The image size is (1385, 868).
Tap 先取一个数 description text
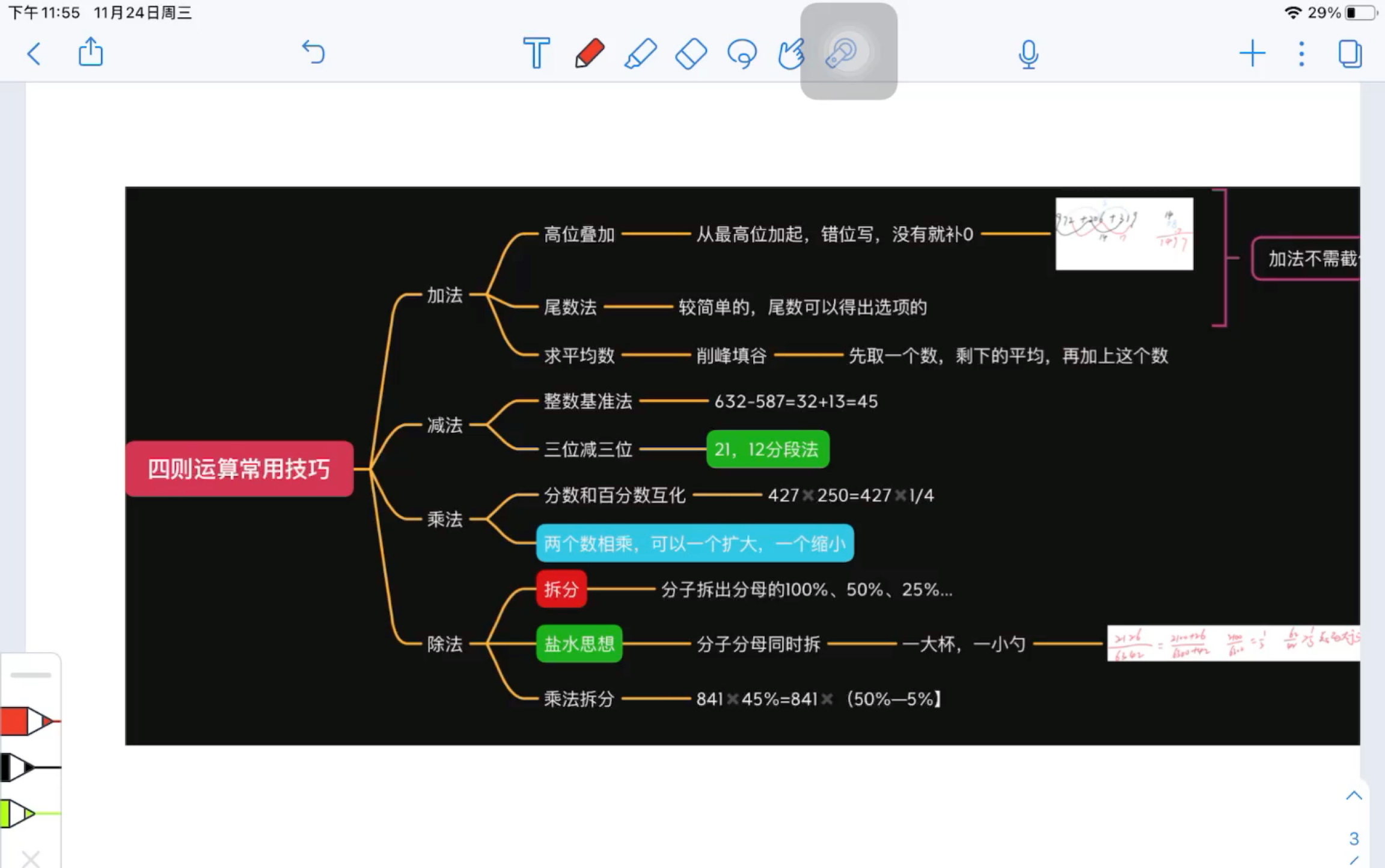click(x=1008, y=355)
